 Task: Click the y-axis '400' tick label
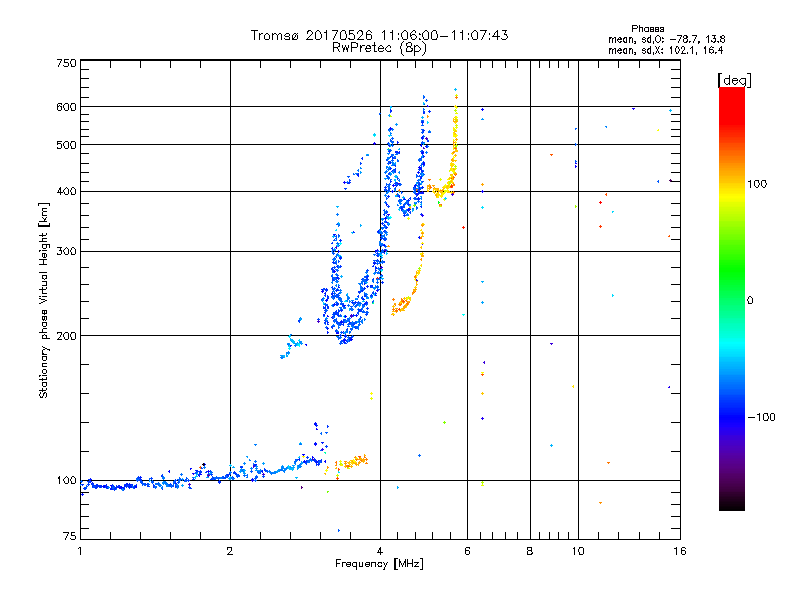[66, 192]
